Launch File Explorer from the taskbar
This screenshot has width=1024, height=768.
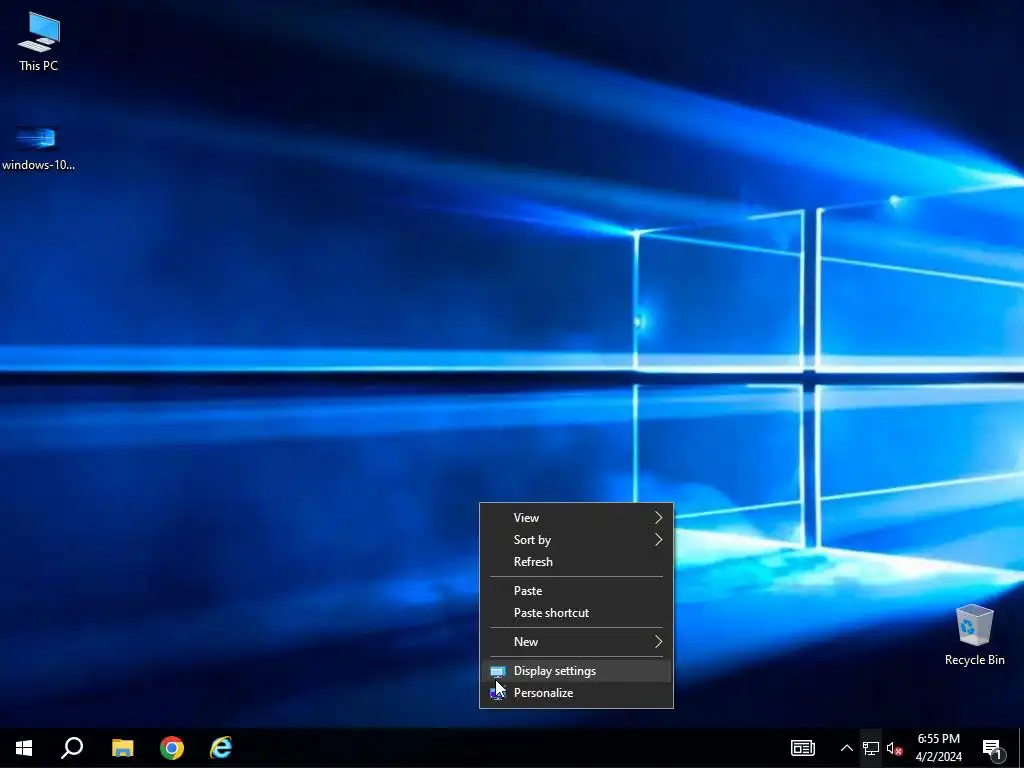click(122, 748)
